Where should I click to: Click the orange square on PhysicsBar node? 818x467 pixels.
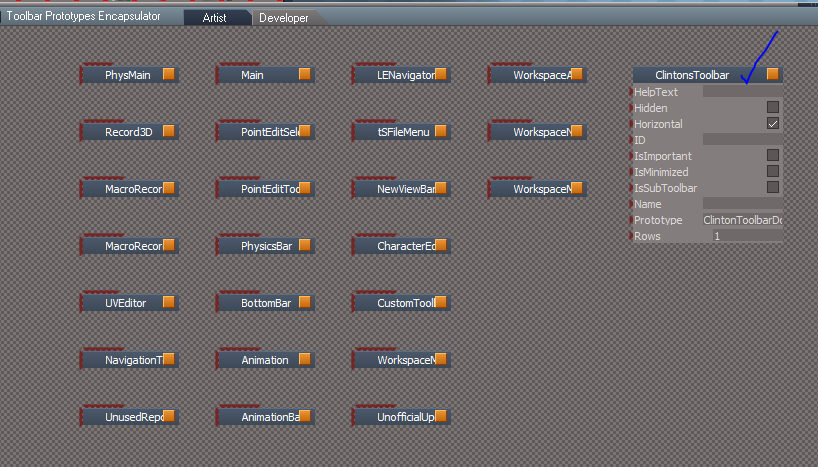point(305,245)
